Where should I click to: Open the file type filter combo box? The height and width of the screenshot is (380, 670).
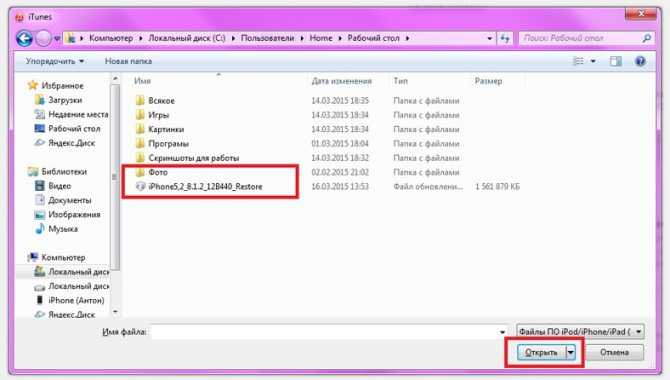[x=580, y=332]
